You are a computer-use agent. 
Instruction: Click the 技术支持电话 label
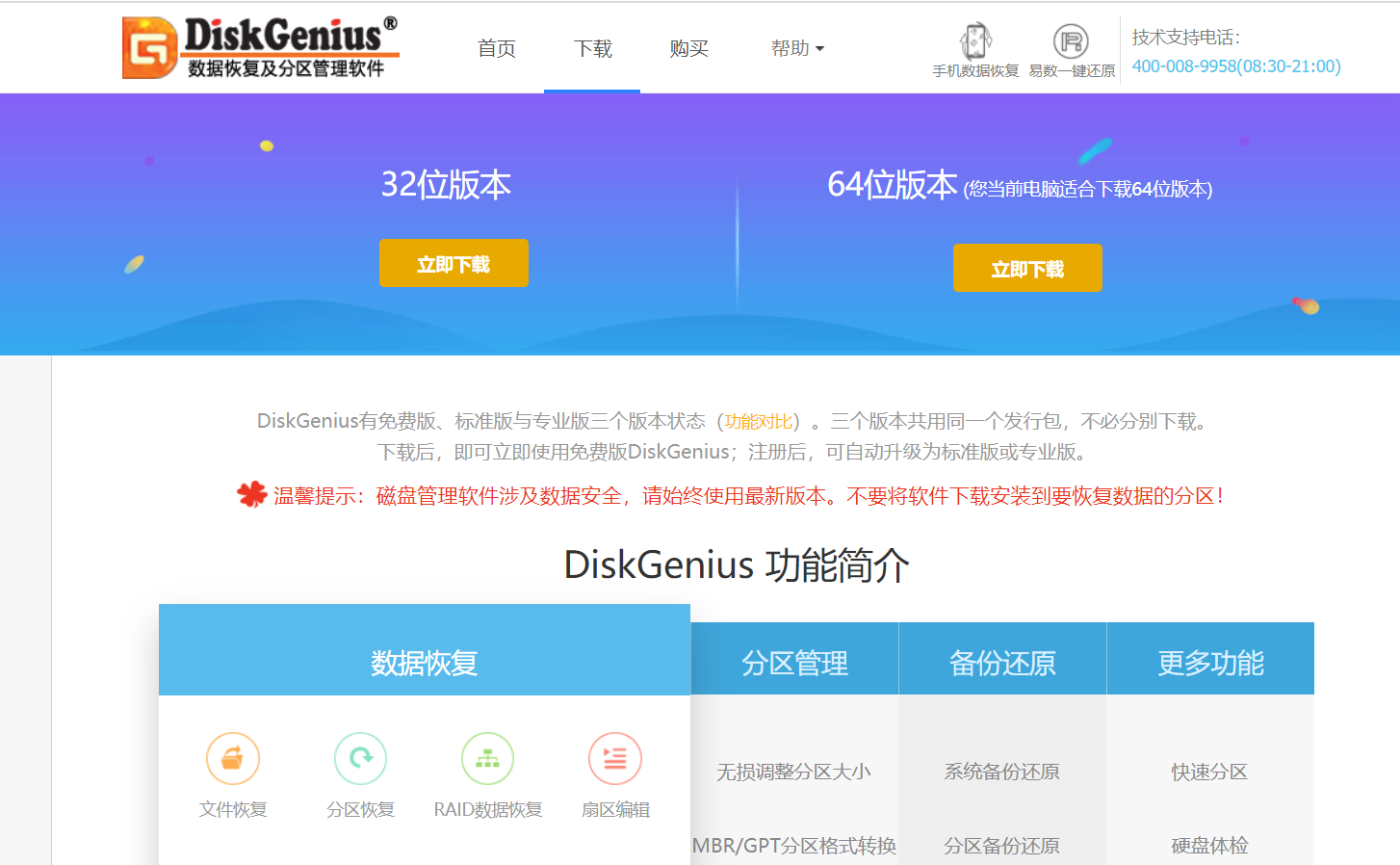(x=1186, y=38)
